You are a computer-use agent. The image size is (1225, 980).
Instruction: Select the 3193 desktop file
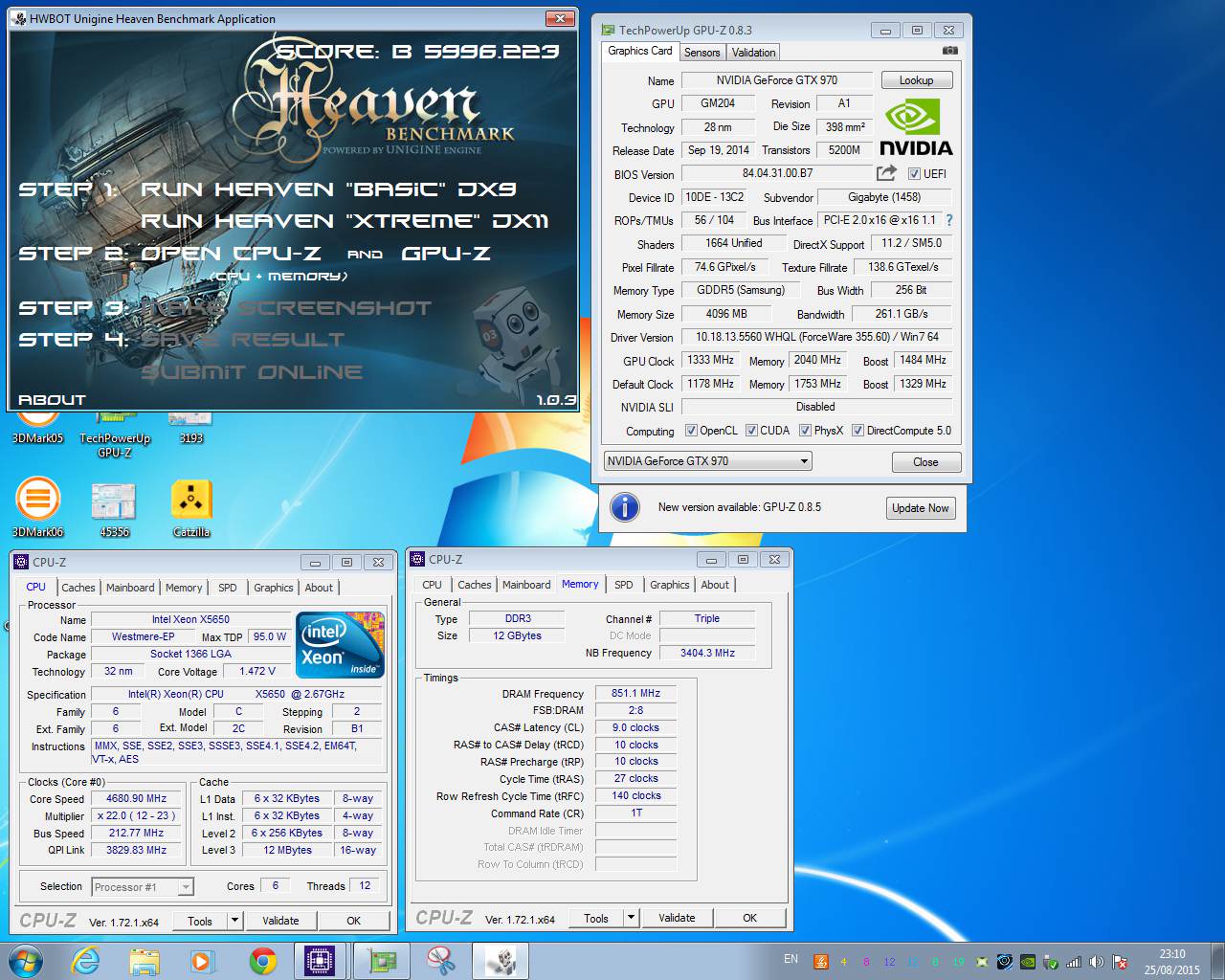[x=190, y=429]
